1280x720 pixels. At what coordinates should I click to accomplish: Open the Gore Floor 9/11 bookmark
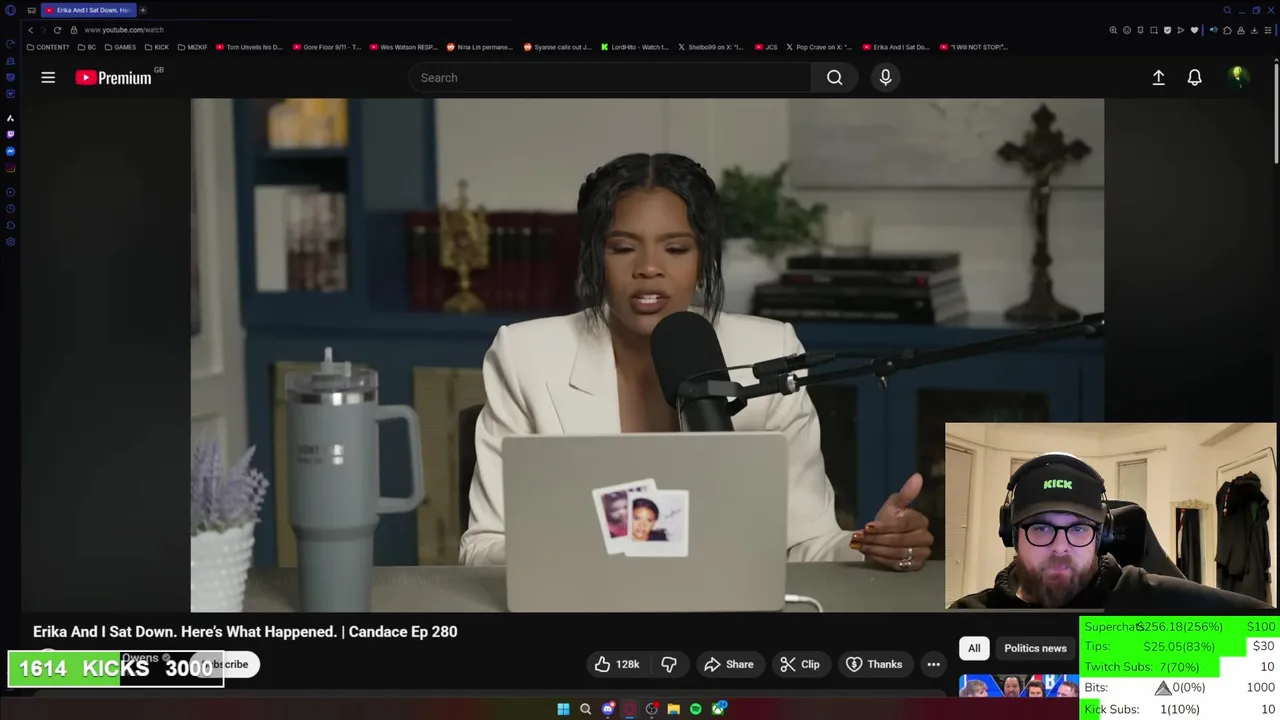pyautogui.click(x=327, y=47)
